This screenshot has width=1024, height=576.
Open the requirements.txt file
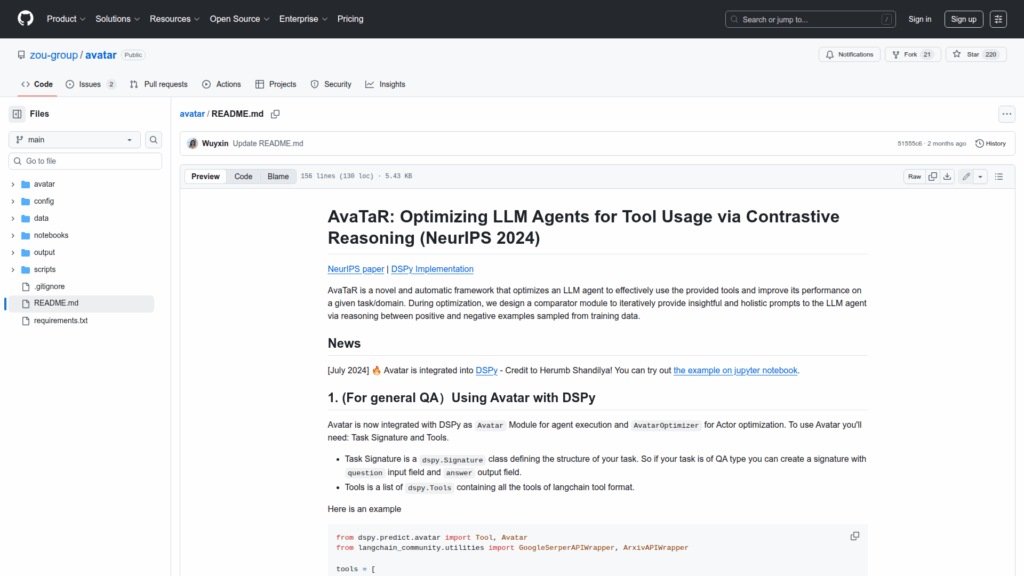[x=61, y=321]
